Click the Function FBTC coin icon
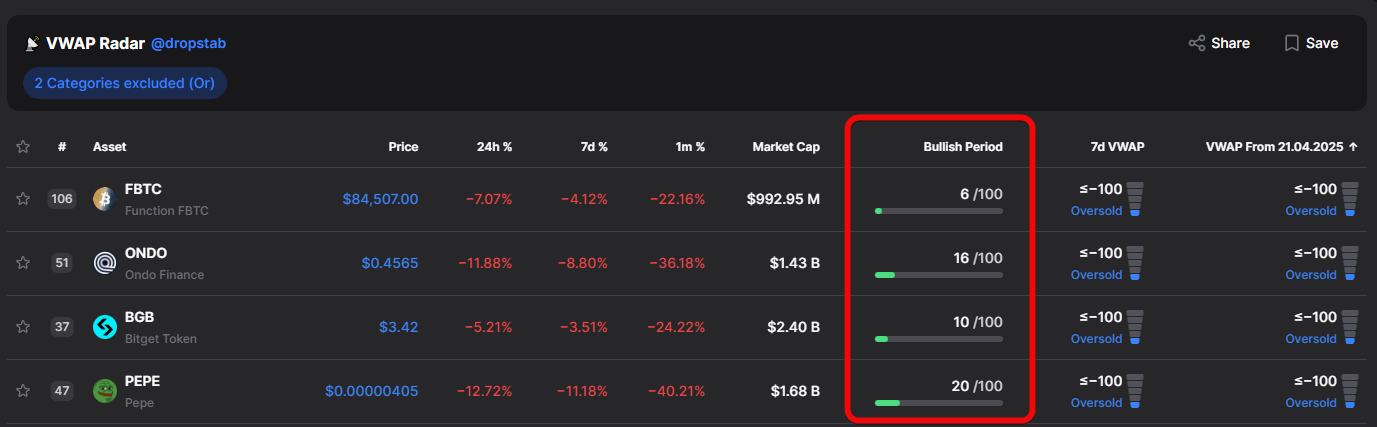 pyautogui.click(x=105, y=199)
